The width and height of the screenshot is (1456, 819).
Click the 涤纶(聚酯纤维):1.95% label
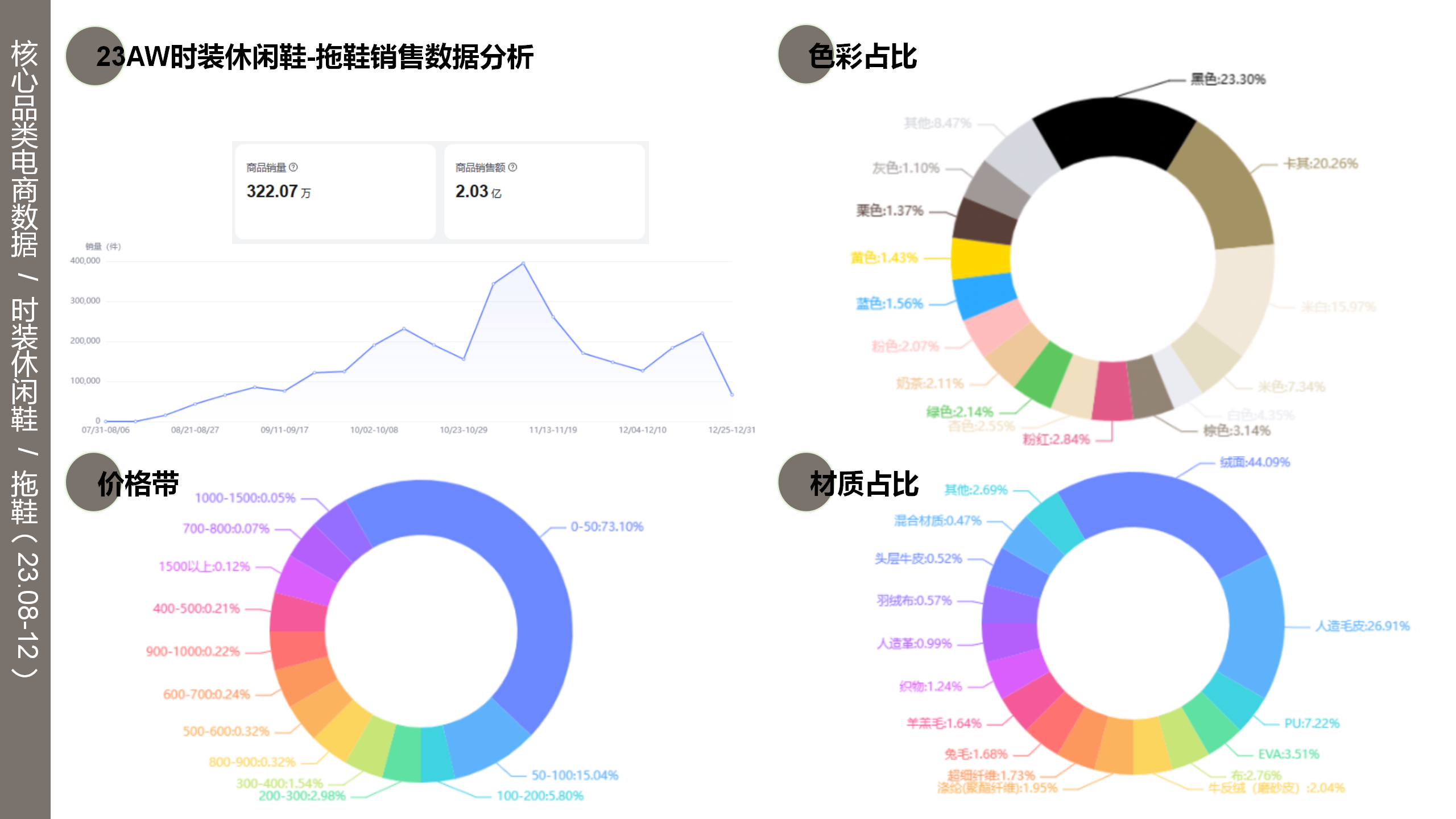point(997,788)
